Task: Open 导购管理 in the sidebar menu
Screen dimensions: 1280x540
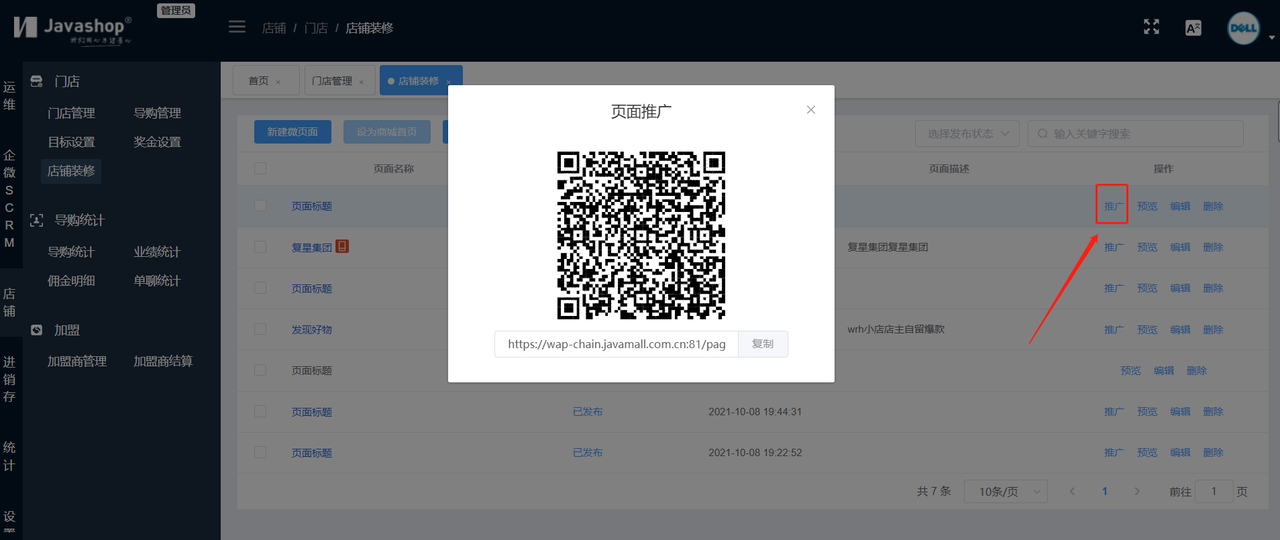Action: coord(157,113)
